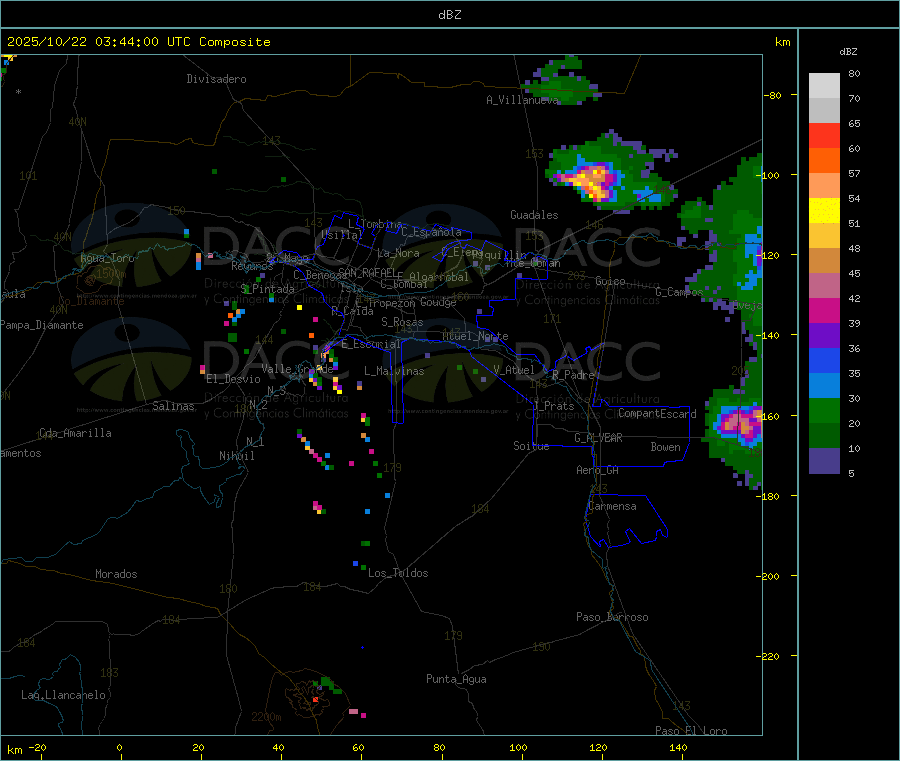This screenshot has height=761, width=900.
Task: Click the Pampa_Diamante label
Action: pyautogui.click(x=42, y=325)
